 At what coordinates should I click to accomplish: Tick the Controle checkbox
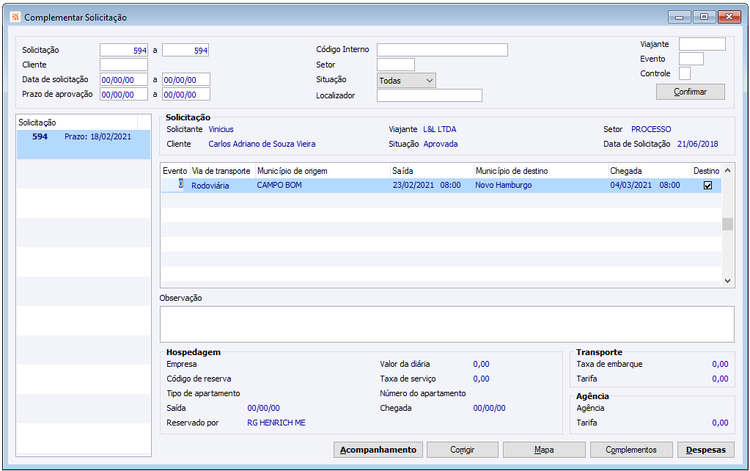pyautogui.click(x=684, y=73)
